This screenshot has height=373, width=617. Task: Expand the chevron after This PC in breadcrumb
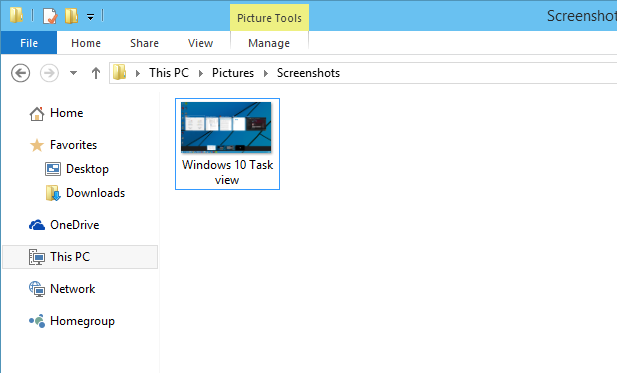(201, 74)
